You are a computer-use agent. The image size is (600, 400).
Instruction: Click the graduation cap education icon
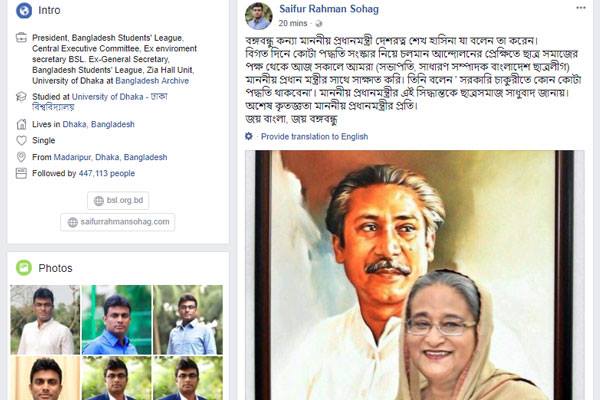click(x=21, y=97)
